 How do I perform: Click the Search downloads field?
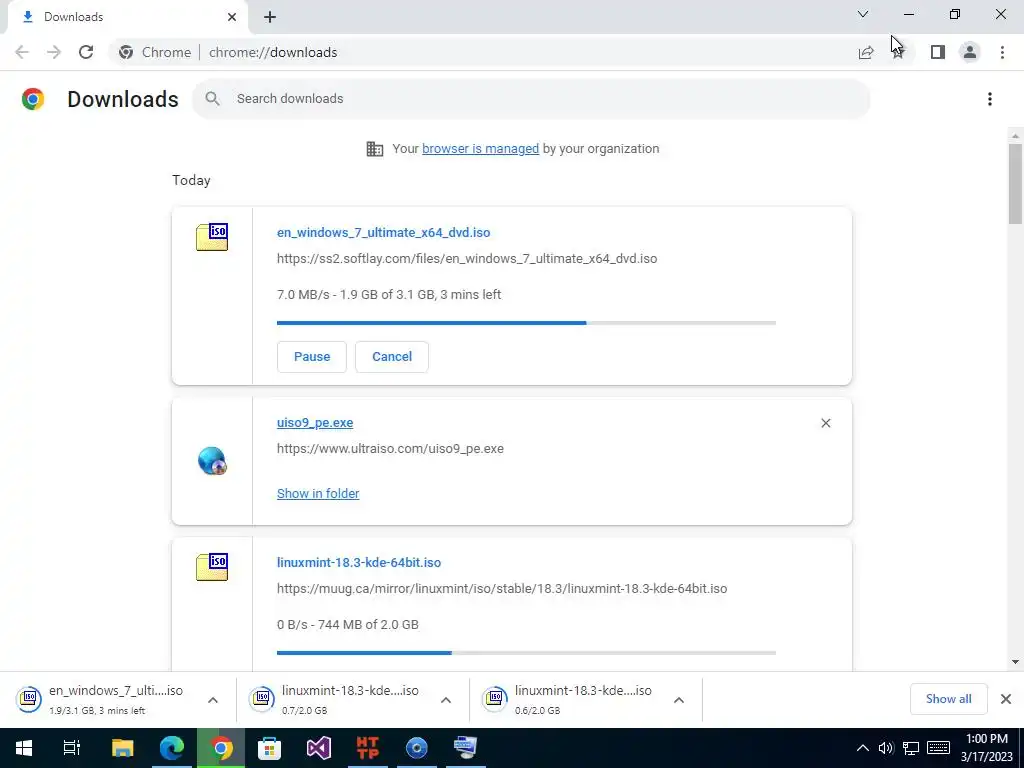pos(531,99)
